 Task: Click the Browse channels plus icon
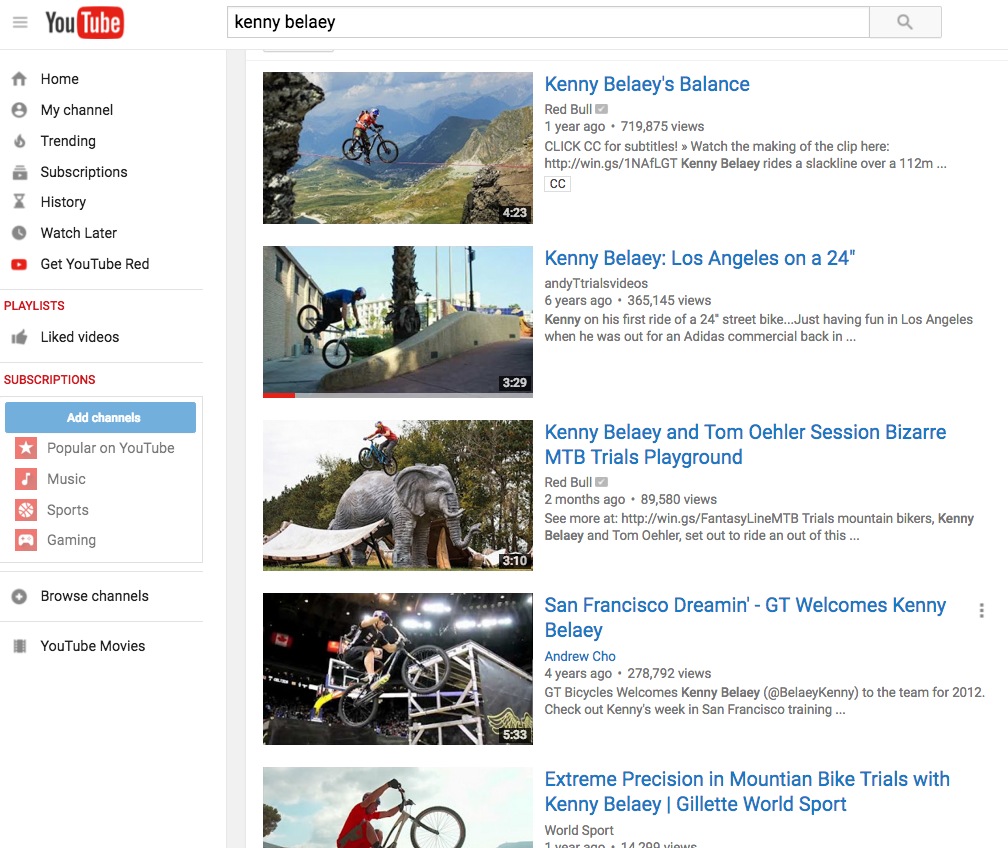[19, 596]
